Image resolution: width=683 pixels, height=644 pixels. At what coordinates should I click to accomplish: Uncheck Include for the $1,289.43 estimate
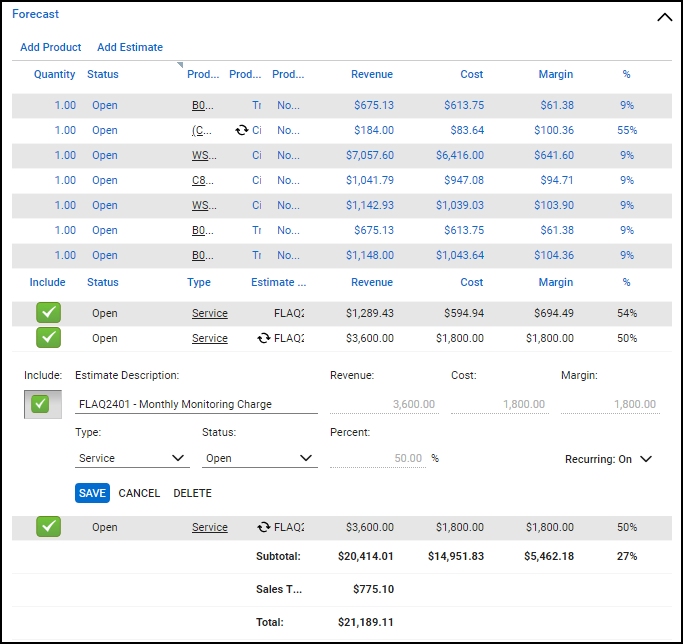point(48,313)
